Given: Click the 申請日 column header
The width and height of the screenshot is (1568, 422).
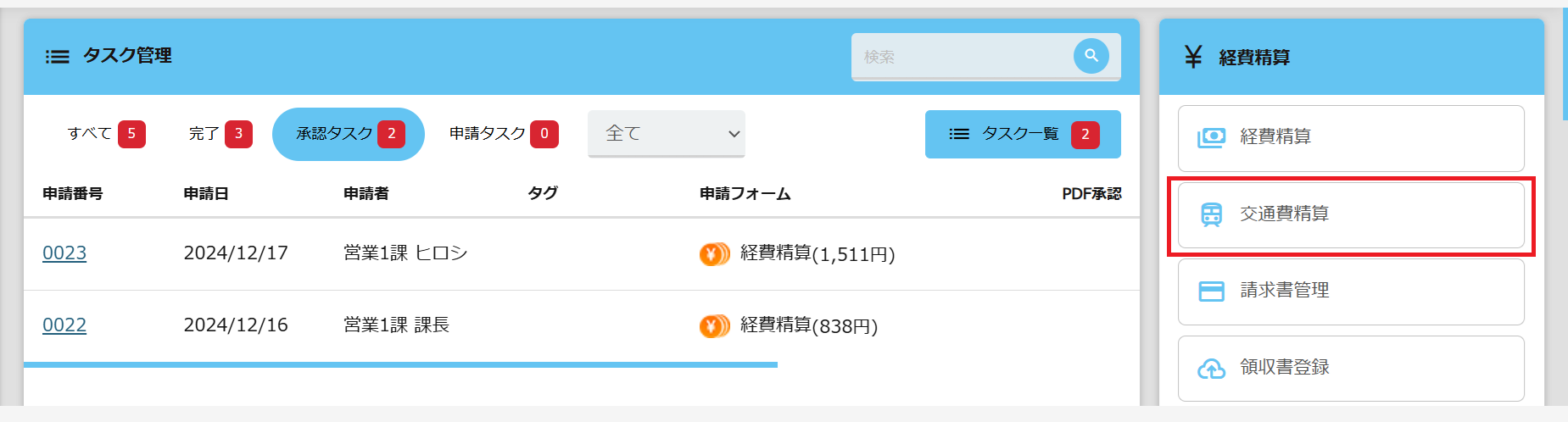Looking at the screenshot, I should point(206,194).
